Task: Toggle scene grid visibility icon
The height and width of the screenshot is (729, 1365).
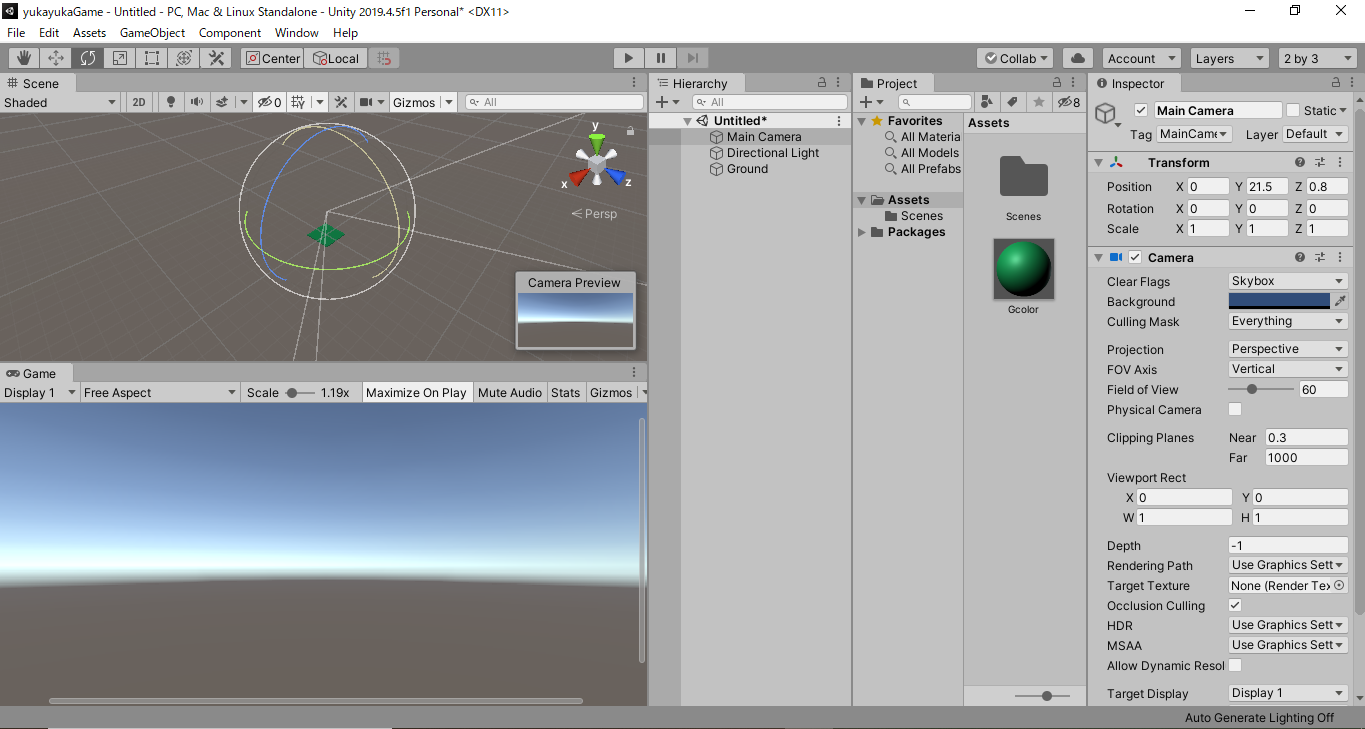Action: pos(297,102)
